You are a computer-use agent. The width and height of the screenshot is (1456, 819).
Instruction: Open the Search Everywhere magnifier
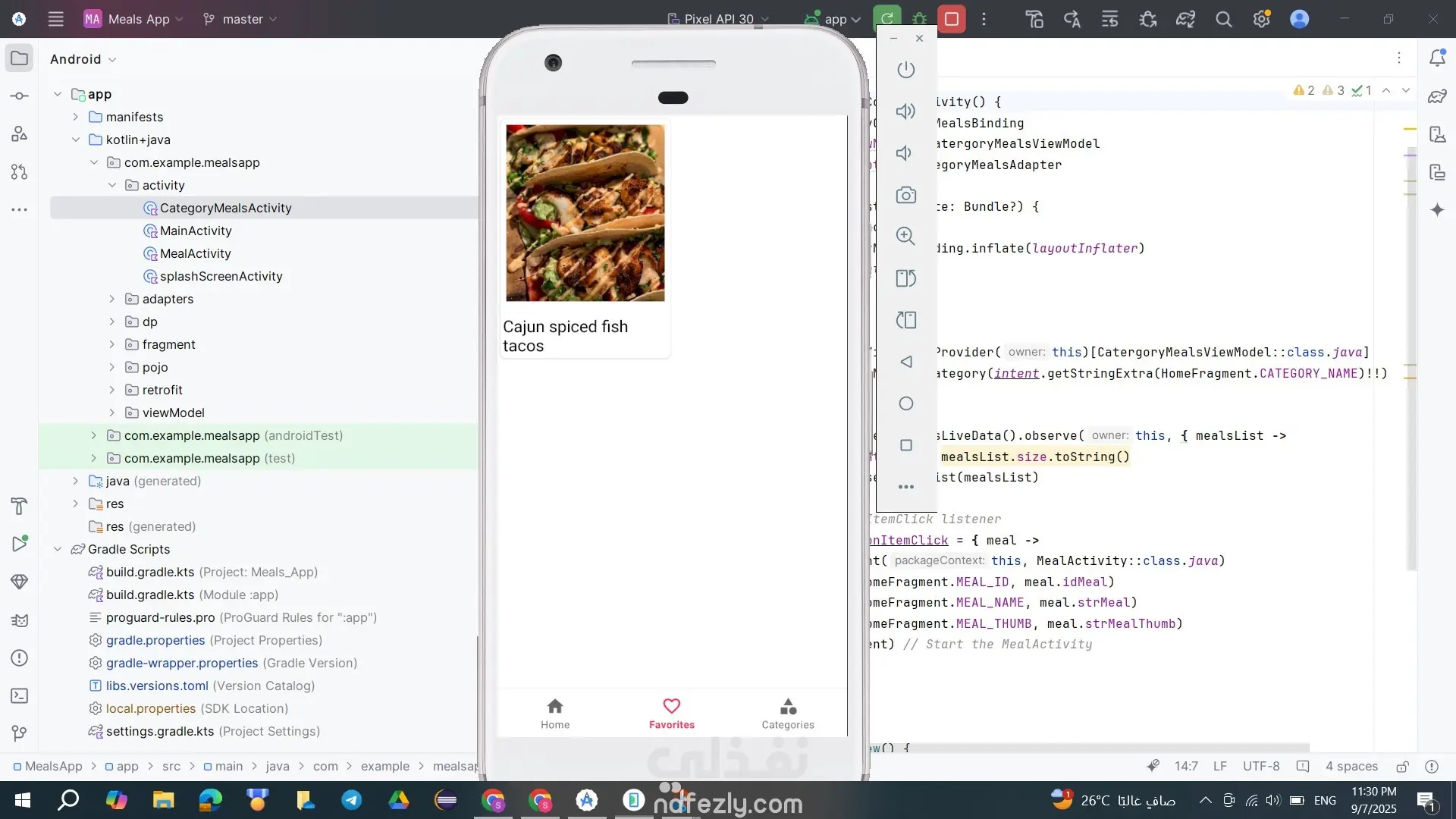click(1223, 19)
